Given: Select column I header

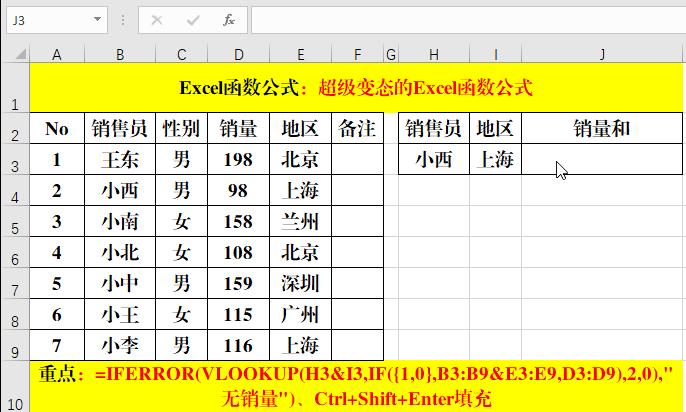Looking at the screenshot, I should (495, 55).
